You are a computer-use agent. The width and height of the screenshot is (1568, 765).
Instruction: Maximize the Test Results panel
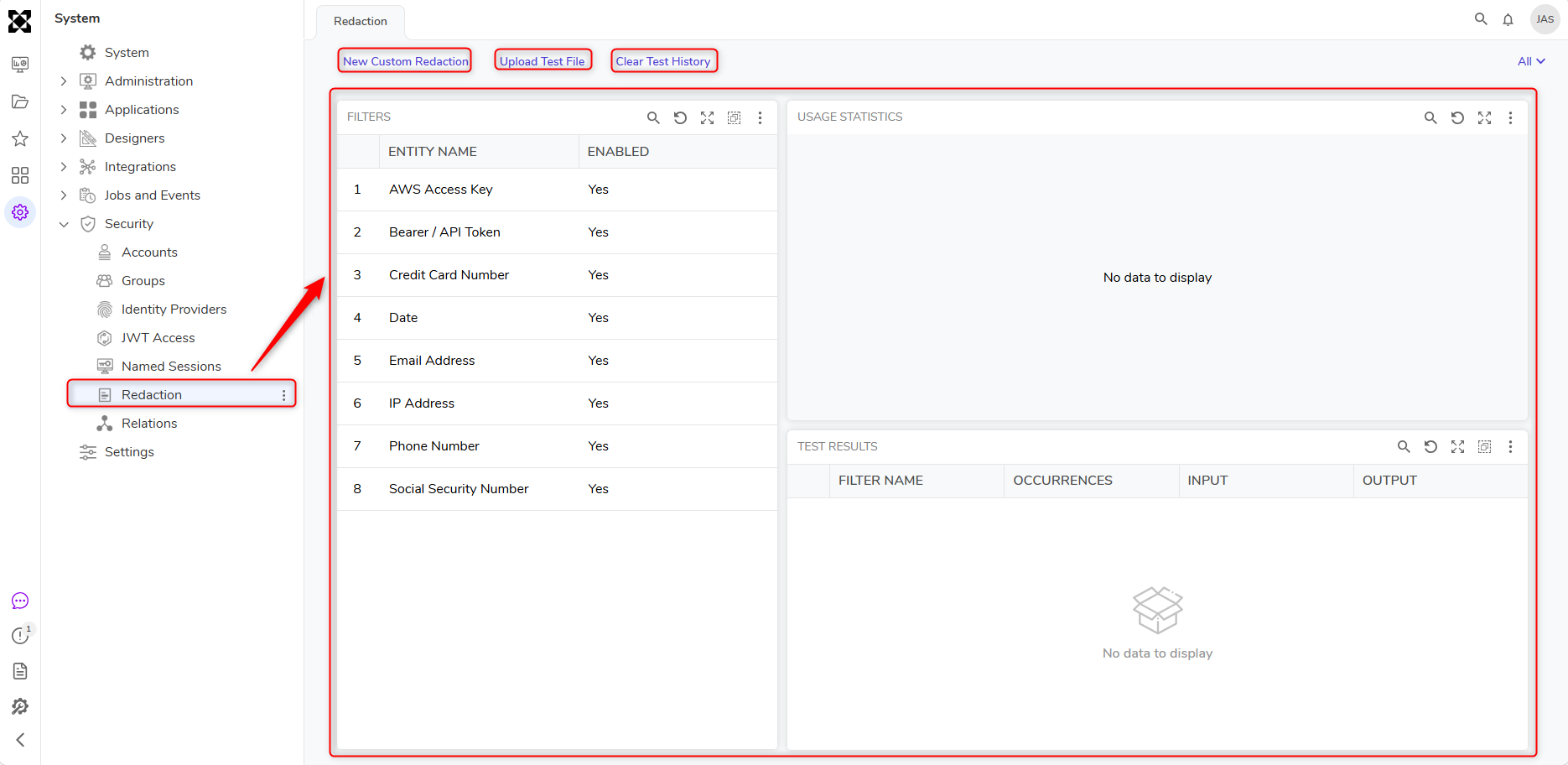1457,446
